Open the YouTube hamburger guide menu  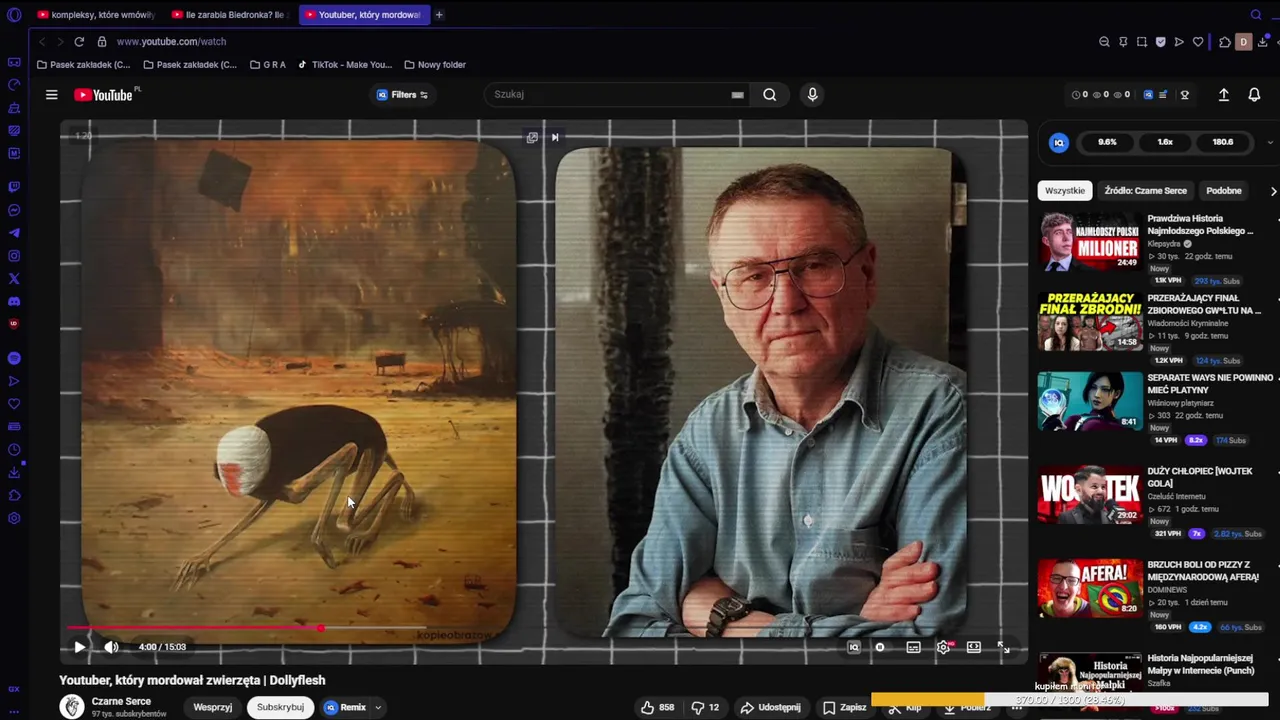tap(52, 95)
